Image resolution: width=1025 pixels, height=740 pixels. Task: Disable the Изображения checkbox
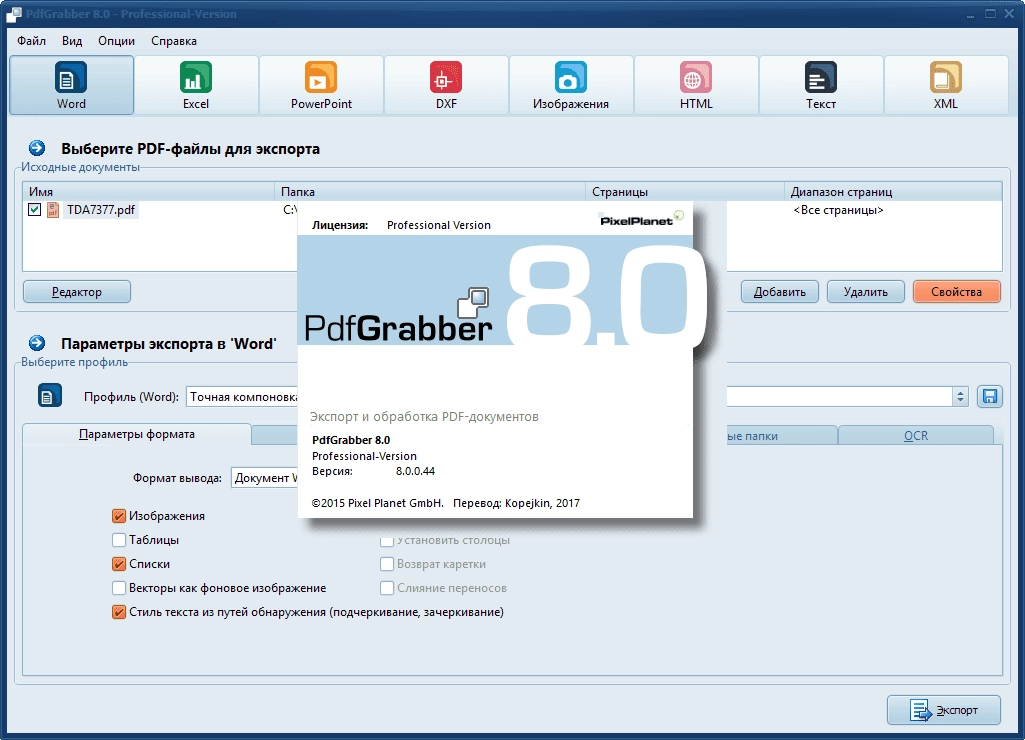click(118, 516)
